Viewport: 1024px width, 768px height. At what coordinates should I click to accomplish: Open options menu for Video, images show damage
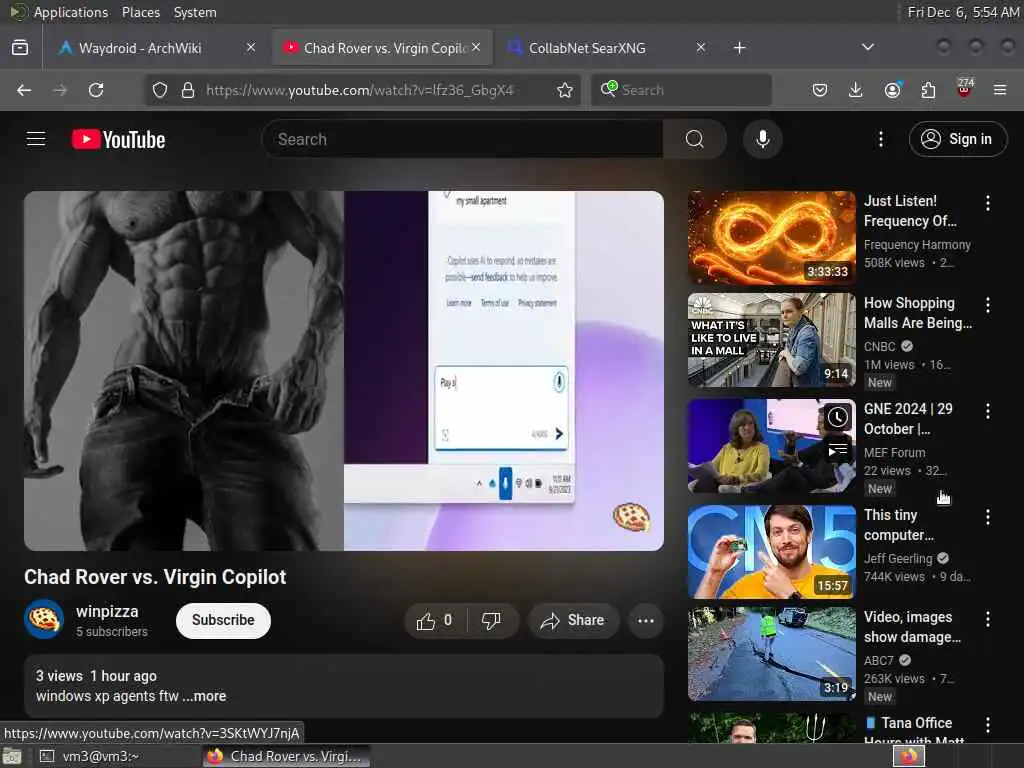tap(987, 619)
